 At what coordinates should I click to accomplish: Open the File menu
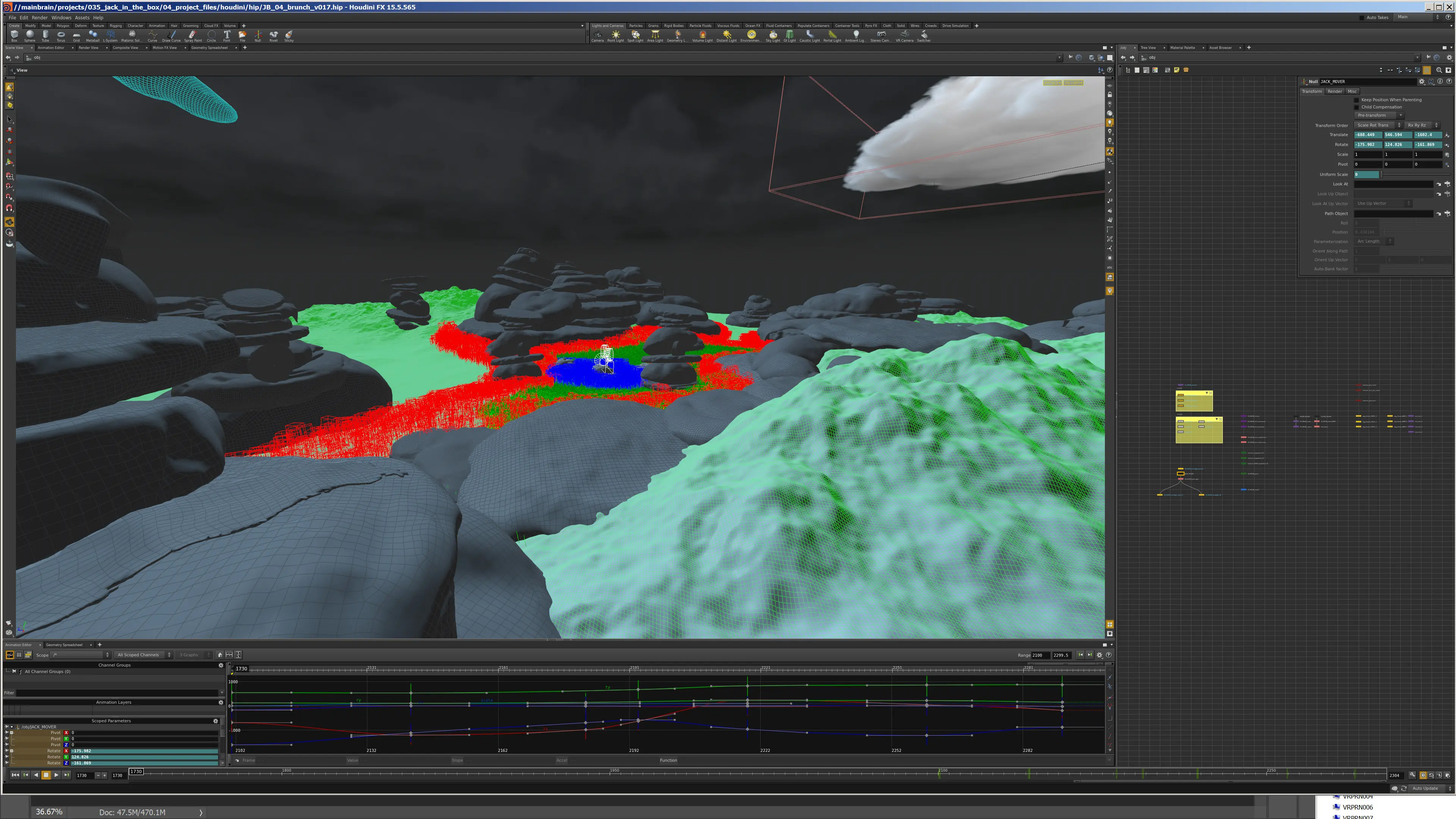(x=12, y=17)
